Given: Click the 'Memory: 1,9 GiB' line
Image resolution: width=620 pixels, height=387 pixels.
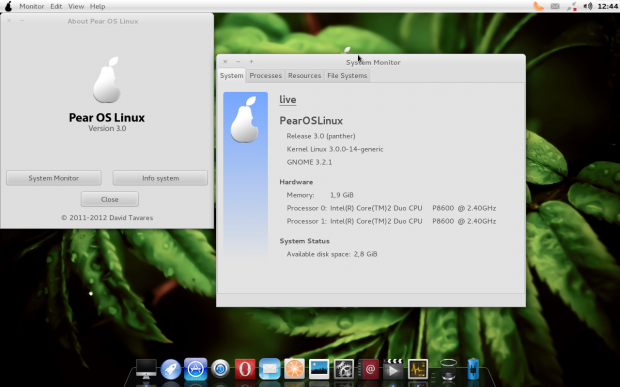Looking at the screenshot, I should tap(320, 195).
